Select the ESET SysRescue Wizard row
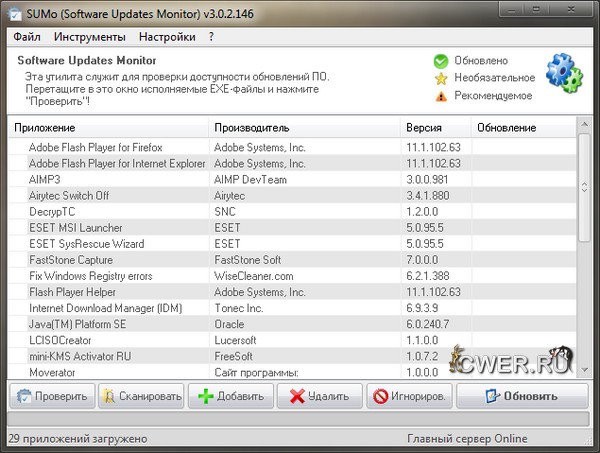The width and height of the screenshot is (600, 453). coord(292,244)
